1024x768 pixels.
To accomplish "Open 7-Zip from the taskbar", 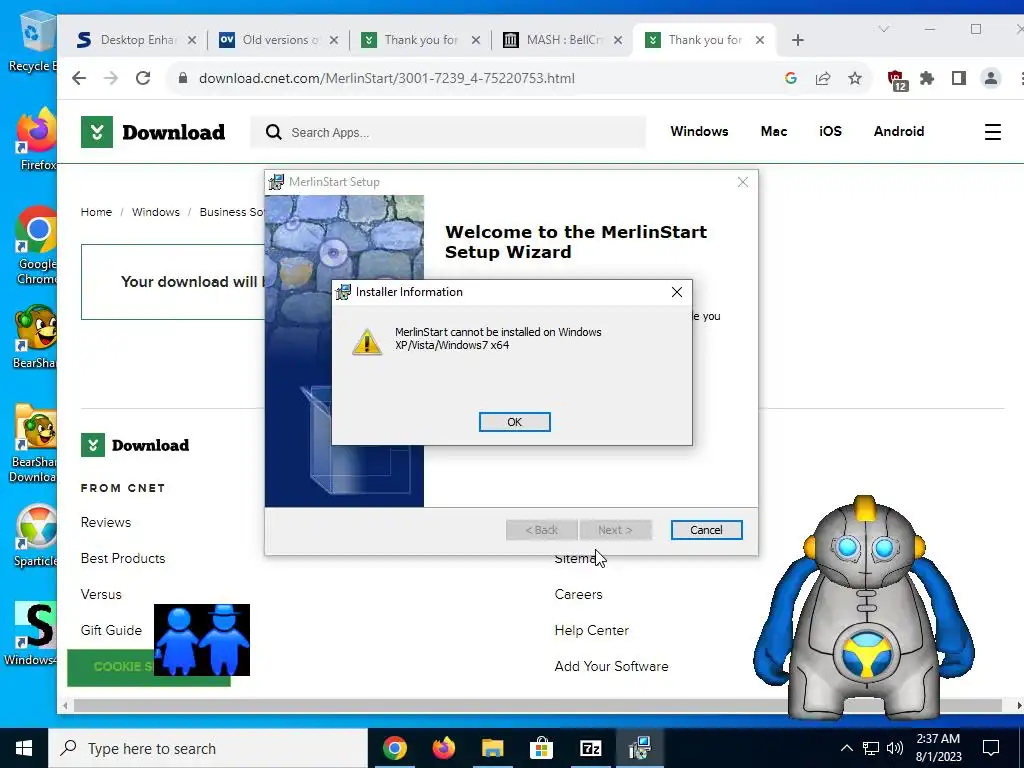I will point(590,748).
